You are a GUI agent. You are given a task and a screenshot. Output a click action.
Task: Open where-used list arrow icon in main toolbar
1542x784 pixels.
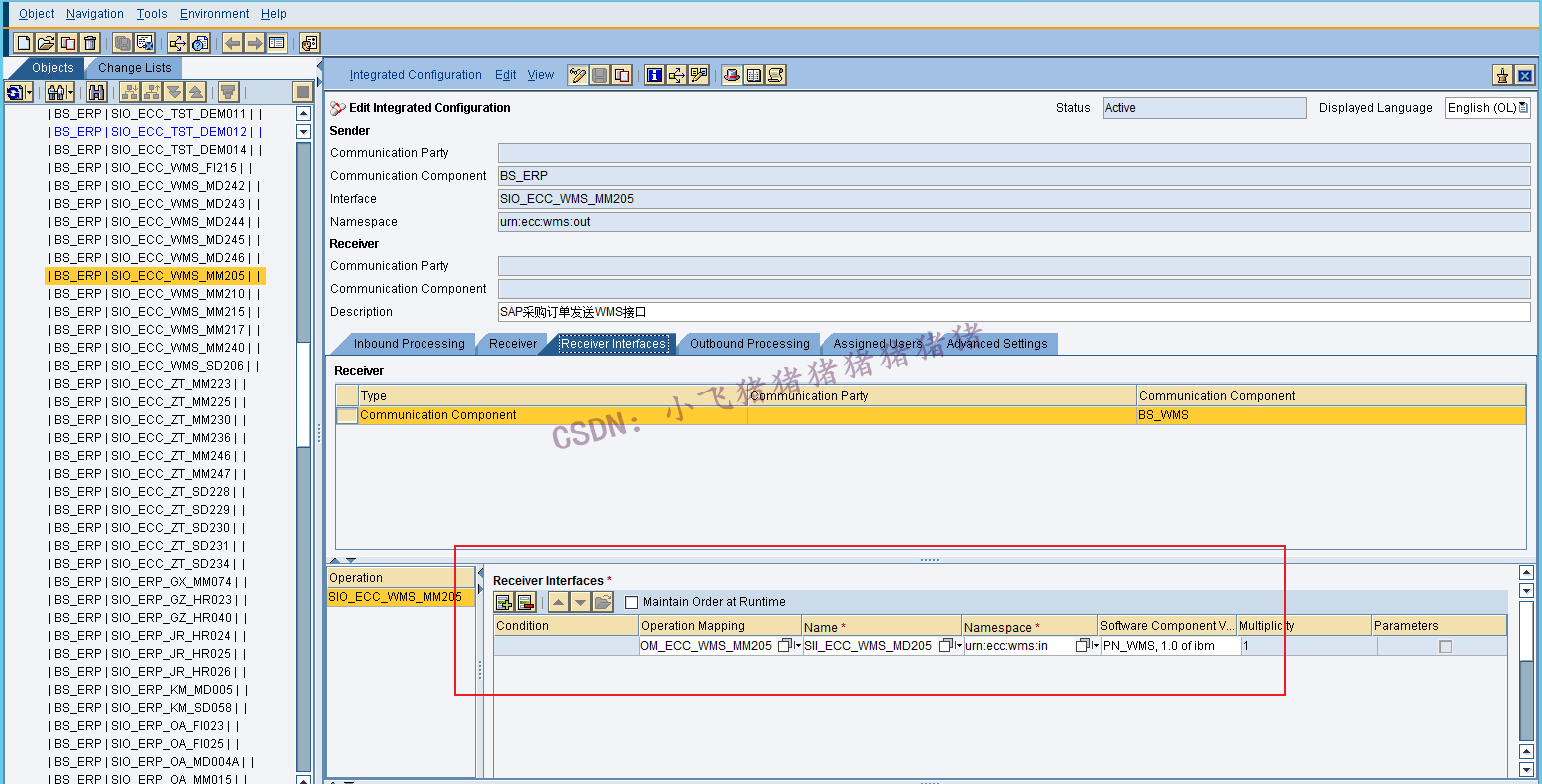pos(178,43)
